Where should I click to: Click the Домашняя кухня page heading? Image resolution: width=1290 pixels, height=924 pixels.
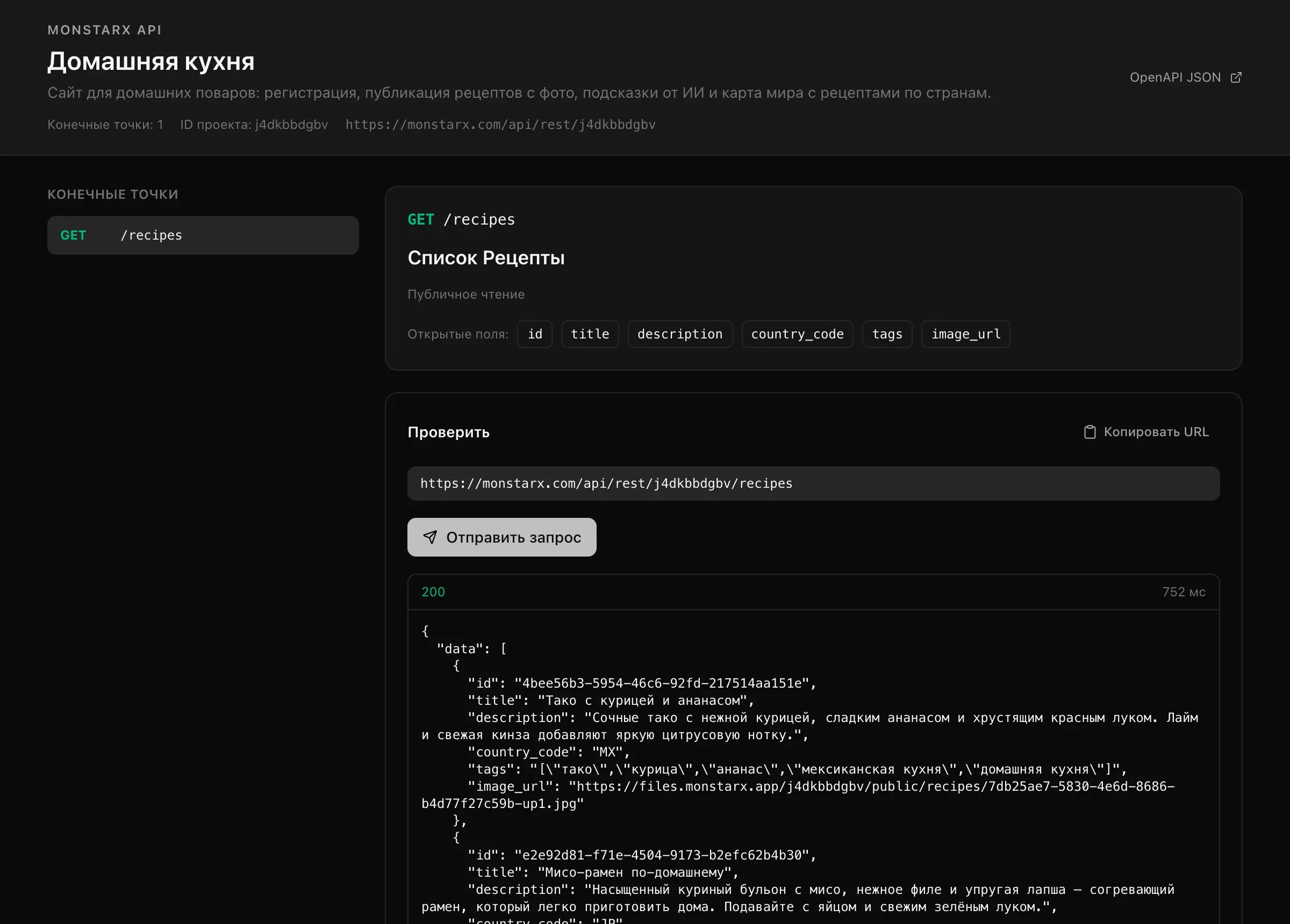pyautogui.click(x=150, y=61)
